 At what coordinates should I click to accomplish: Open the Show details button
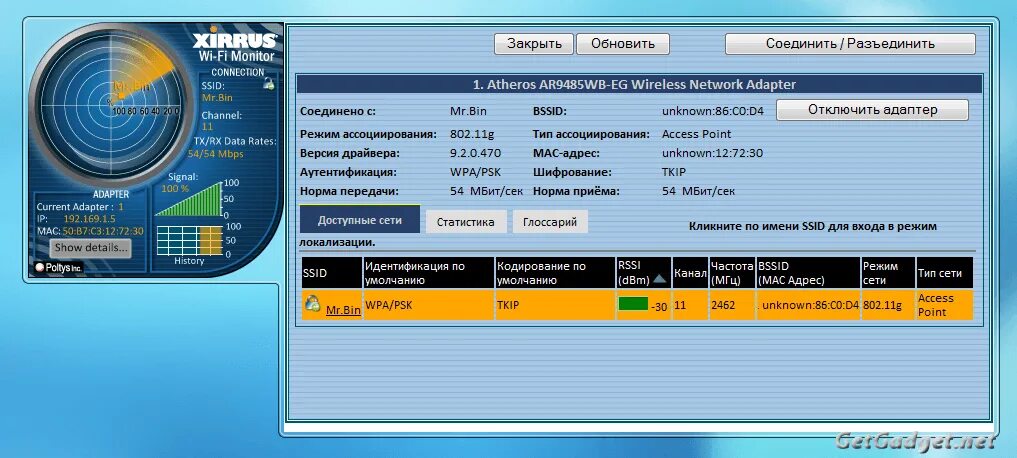[91, 247]
